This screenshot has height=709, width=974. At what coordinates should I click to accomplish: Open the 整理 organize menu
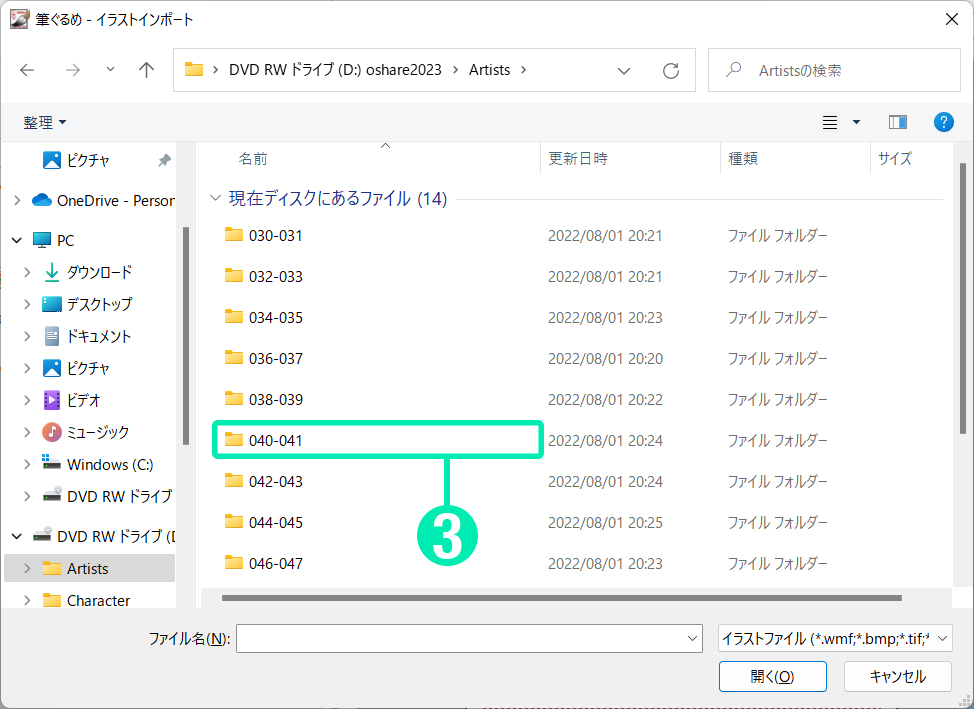coord(45,122)
